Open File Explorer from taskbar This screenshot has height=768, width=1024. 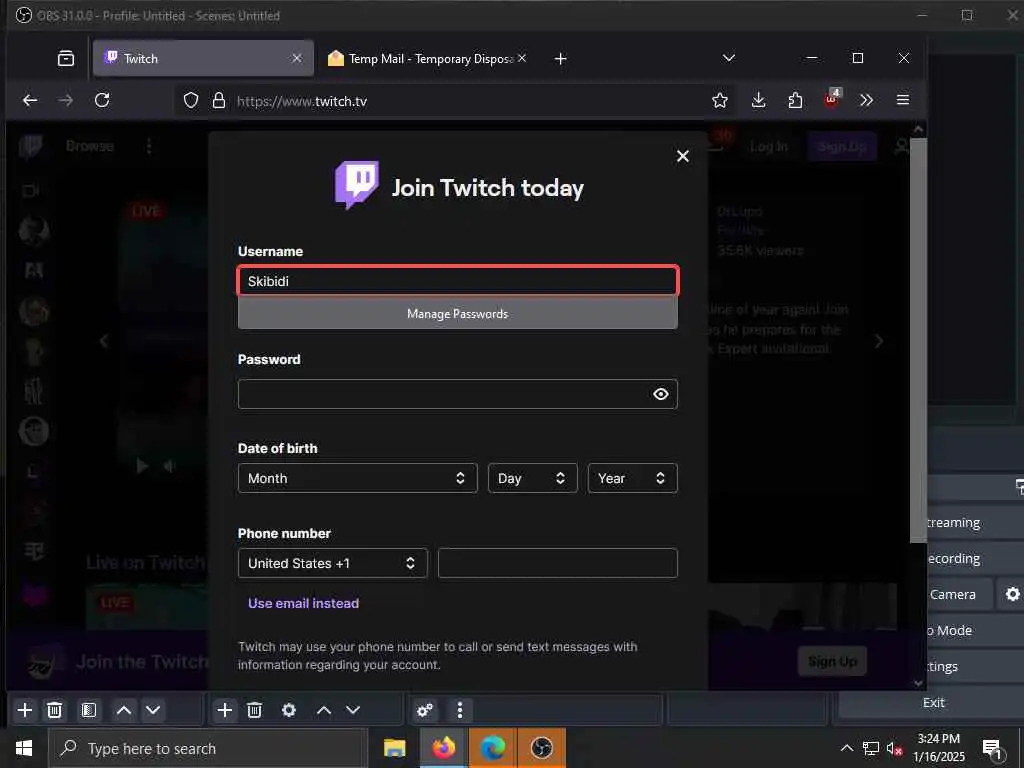pos(394,748)
